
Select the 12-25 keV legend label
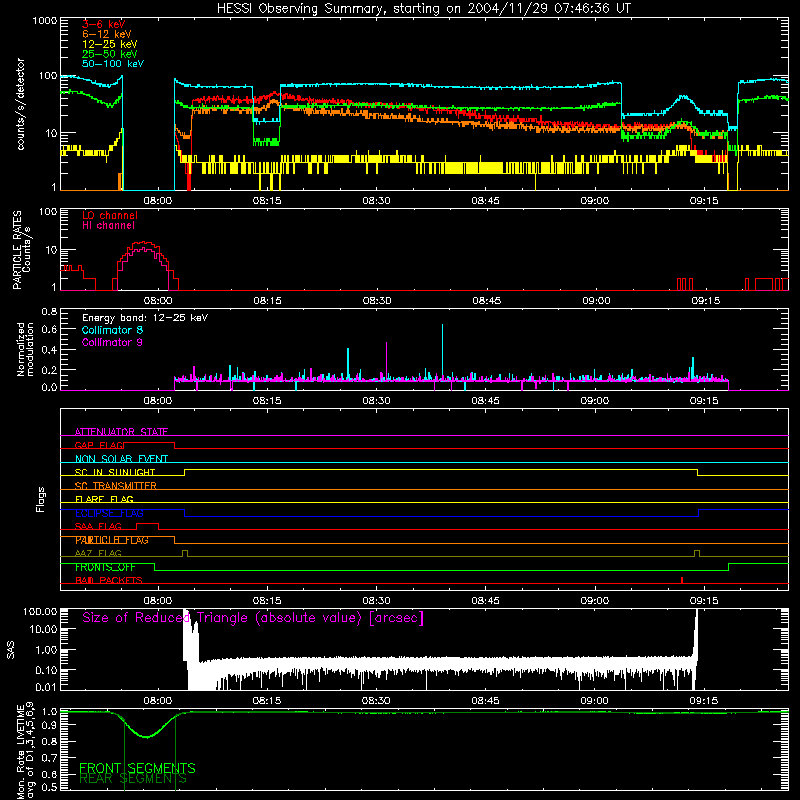click(109, 44)
